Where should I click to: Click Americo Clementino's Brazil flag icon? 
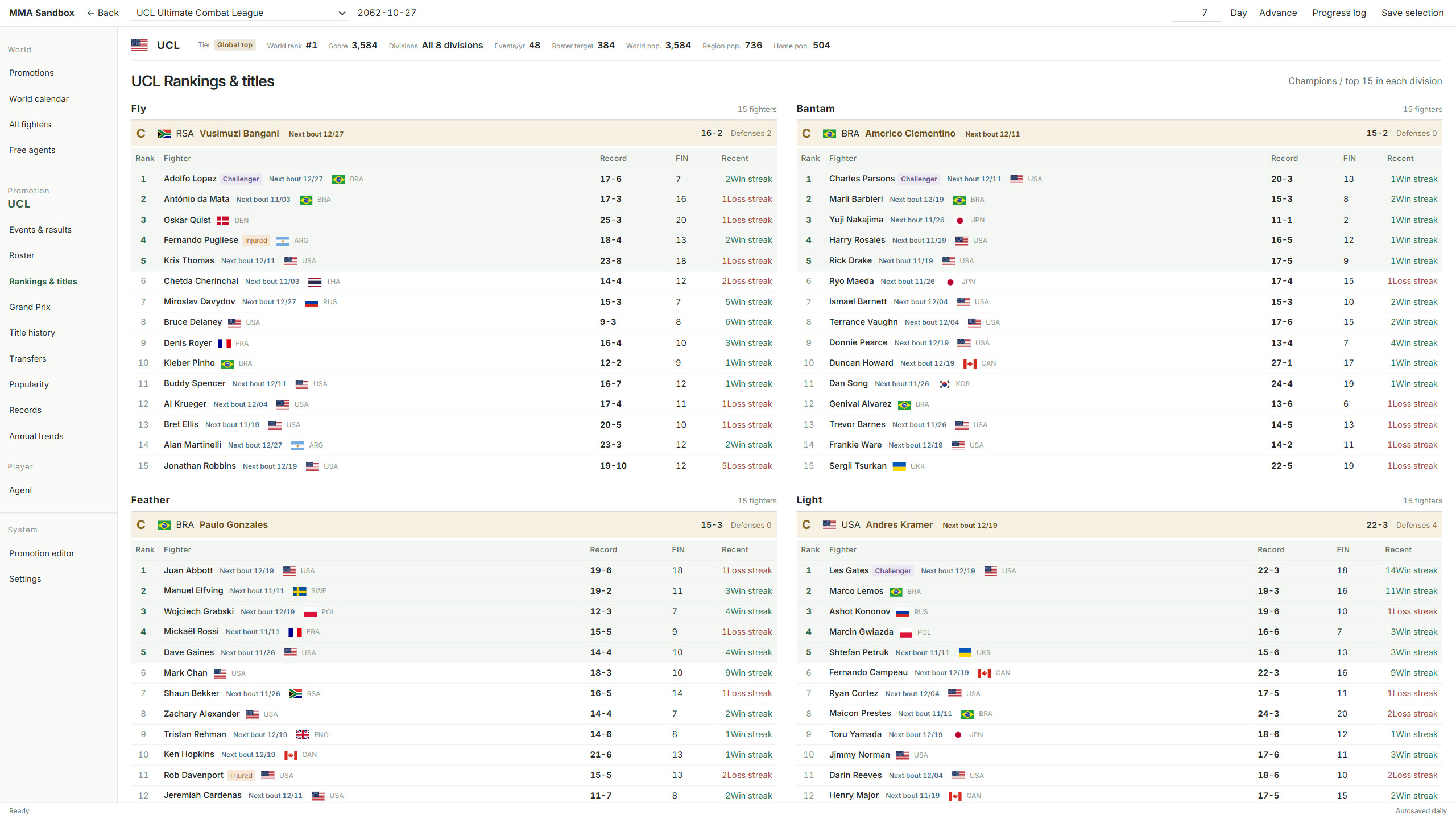(x=829, y=134)
